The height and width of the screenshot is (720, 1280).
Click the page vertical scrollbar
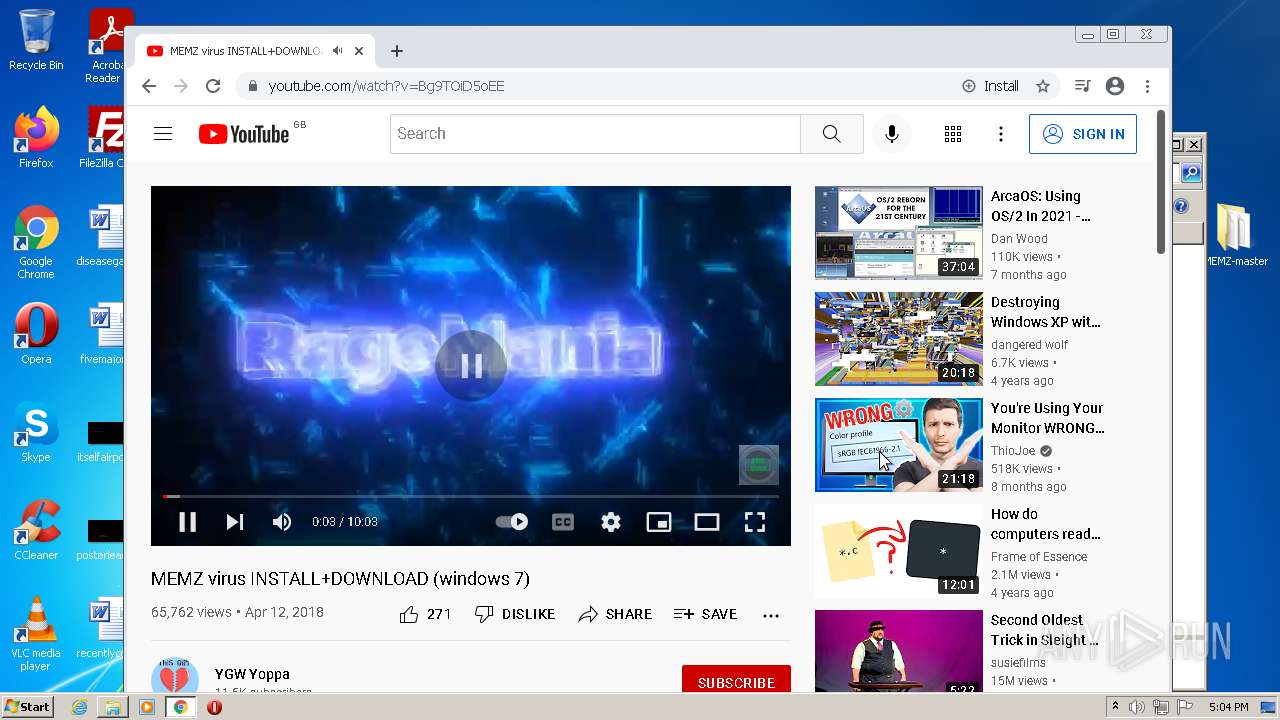coord(1161,182)
